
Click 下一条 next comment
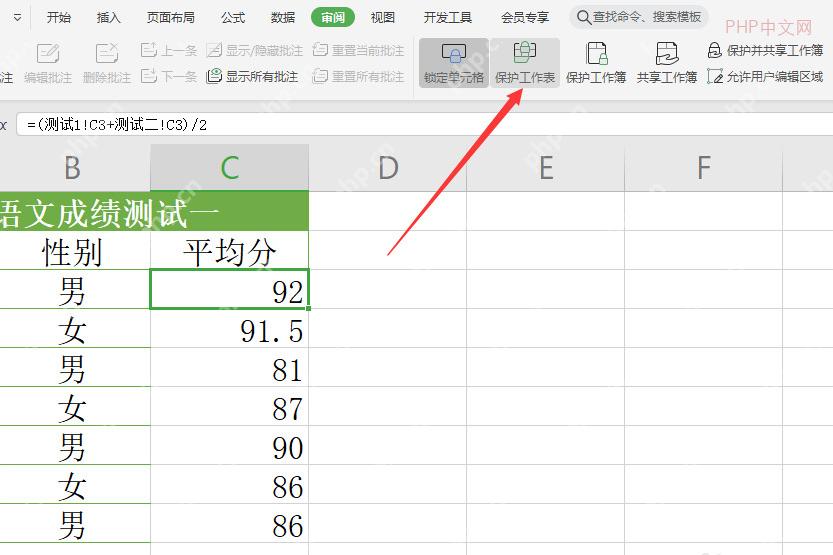169,76
